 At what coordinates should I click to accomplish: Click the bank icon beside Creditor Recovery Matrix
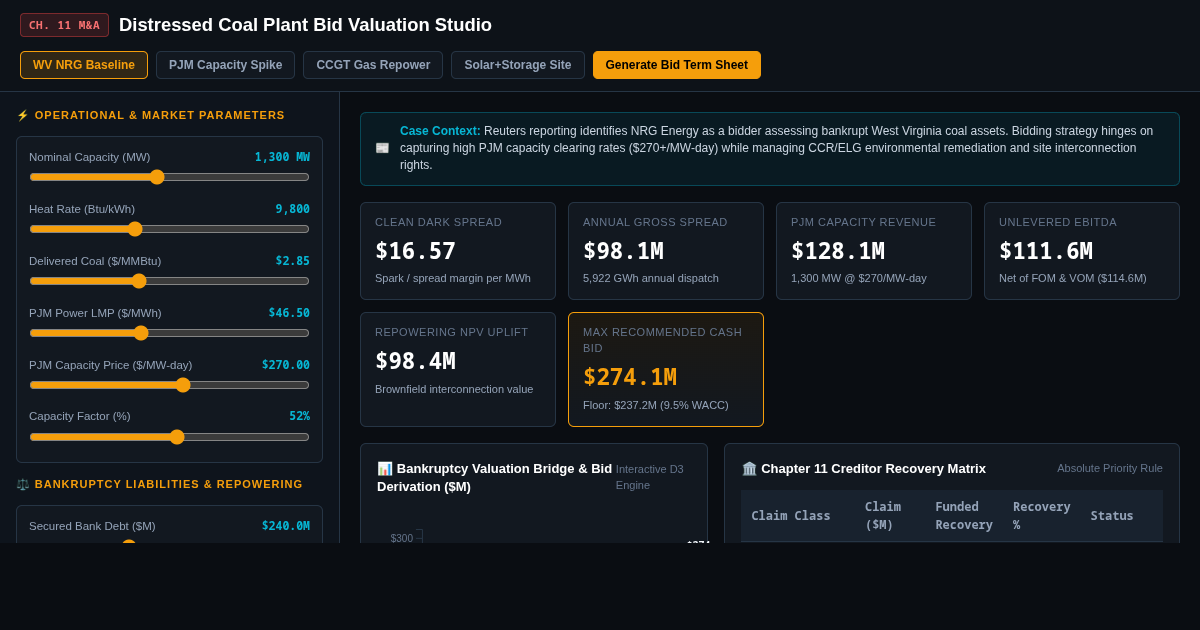click(749, 469)
